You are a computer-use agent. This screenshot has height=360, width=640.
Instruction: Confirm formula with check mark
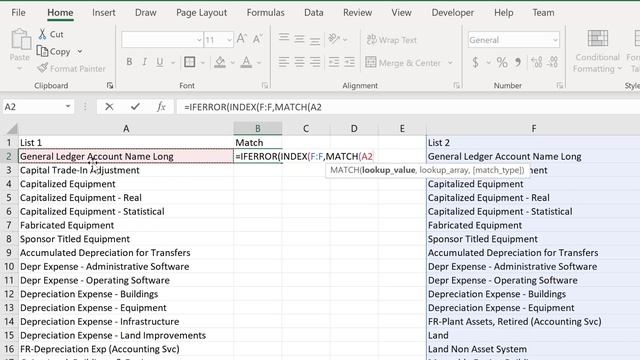click(135, 107)
